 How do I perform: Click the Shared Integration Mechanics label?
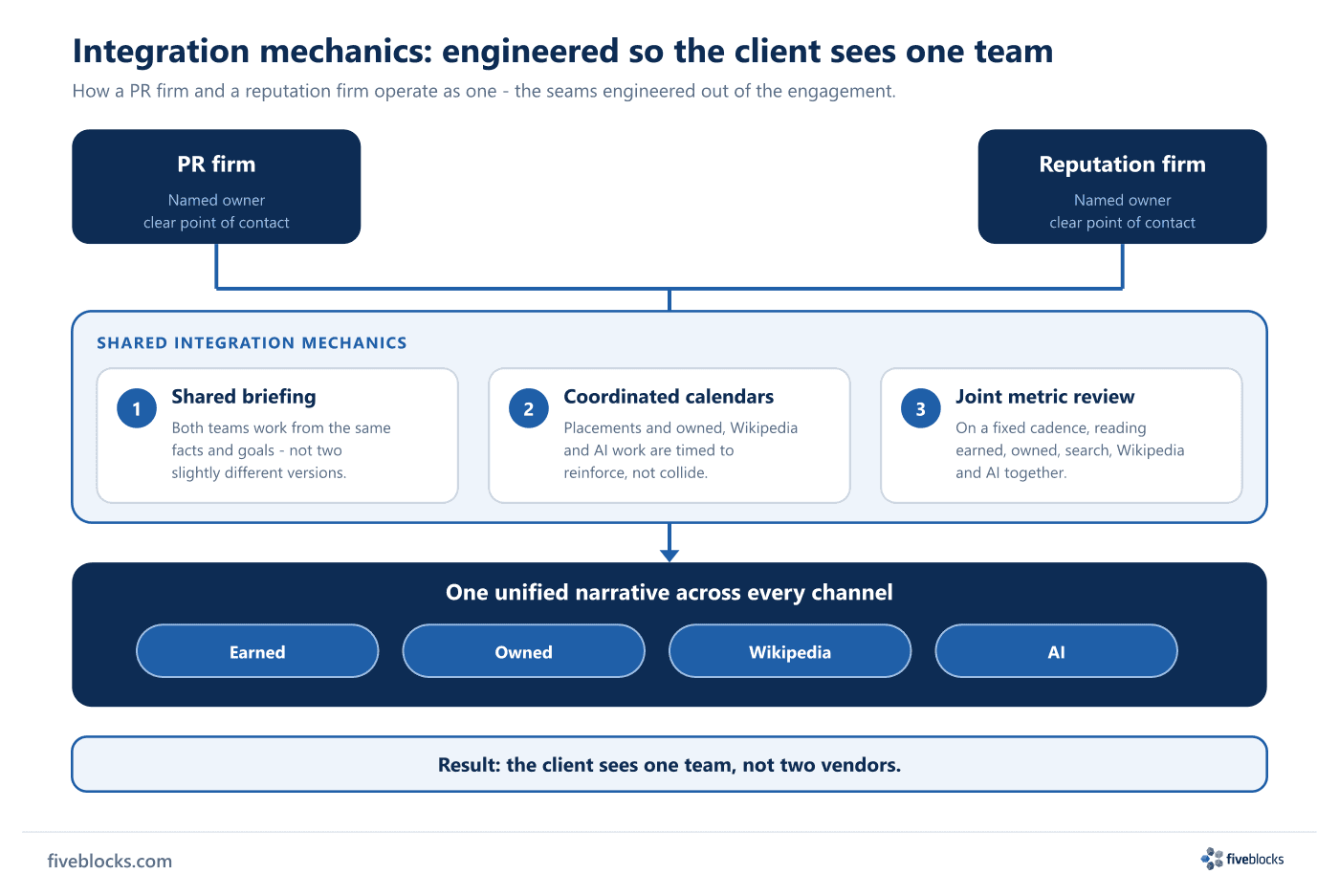point(252,343)
